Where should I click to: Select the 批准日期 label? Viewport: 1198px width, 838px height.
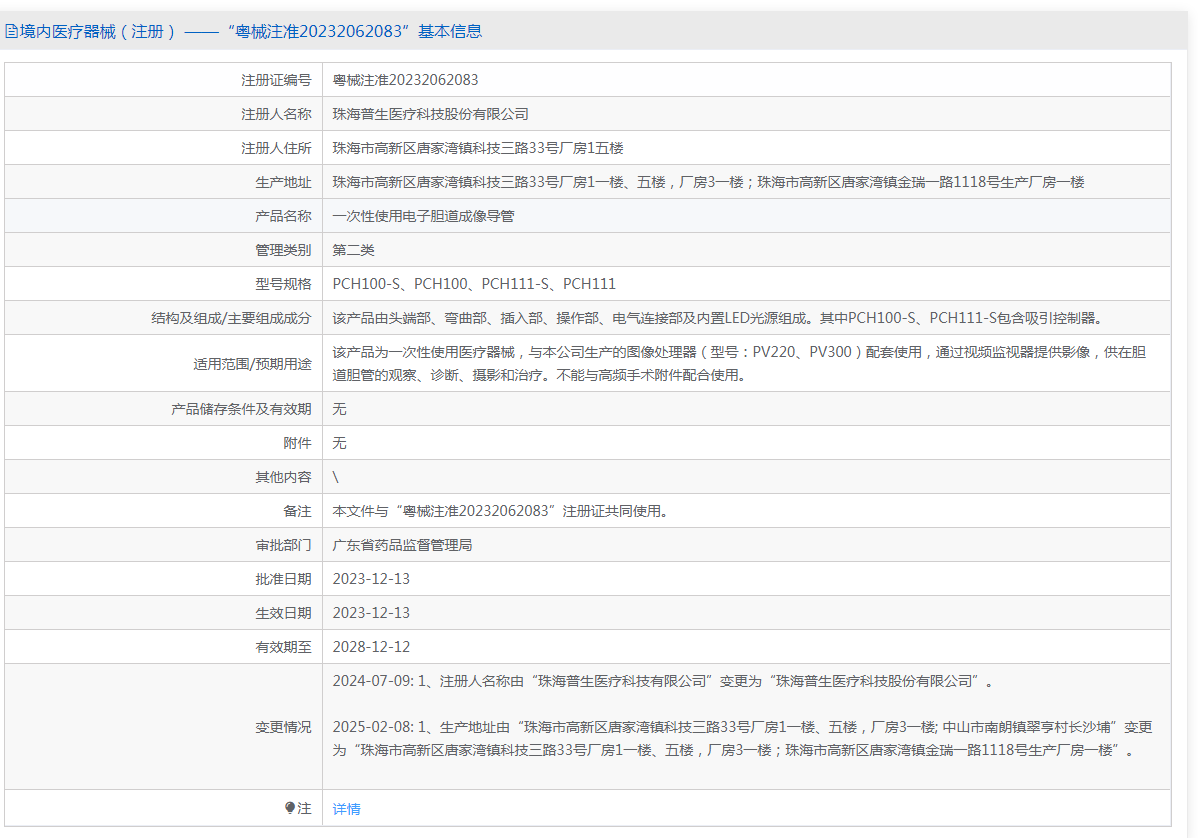pyautogui.click(x=283, y=579)
